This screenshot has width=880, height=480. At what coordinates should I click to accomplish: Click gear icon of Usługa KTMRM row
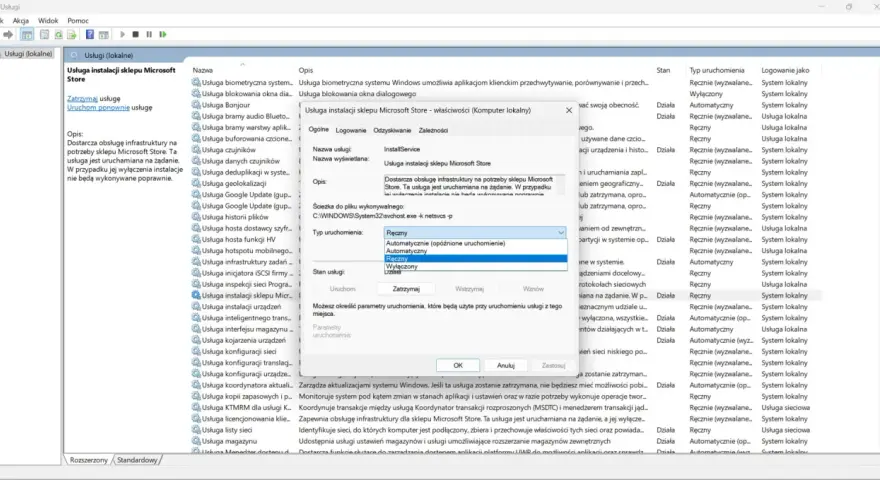(x=196, y=408)
